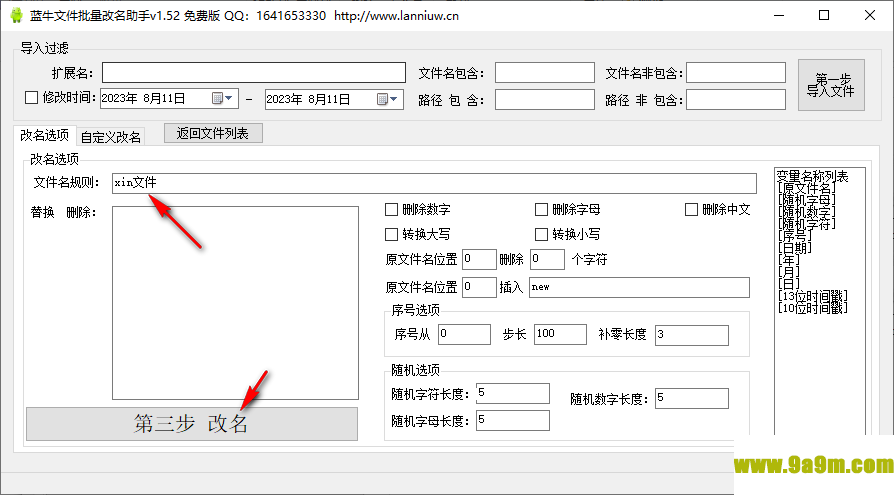Check the 删除中文 option

(691, 210)
